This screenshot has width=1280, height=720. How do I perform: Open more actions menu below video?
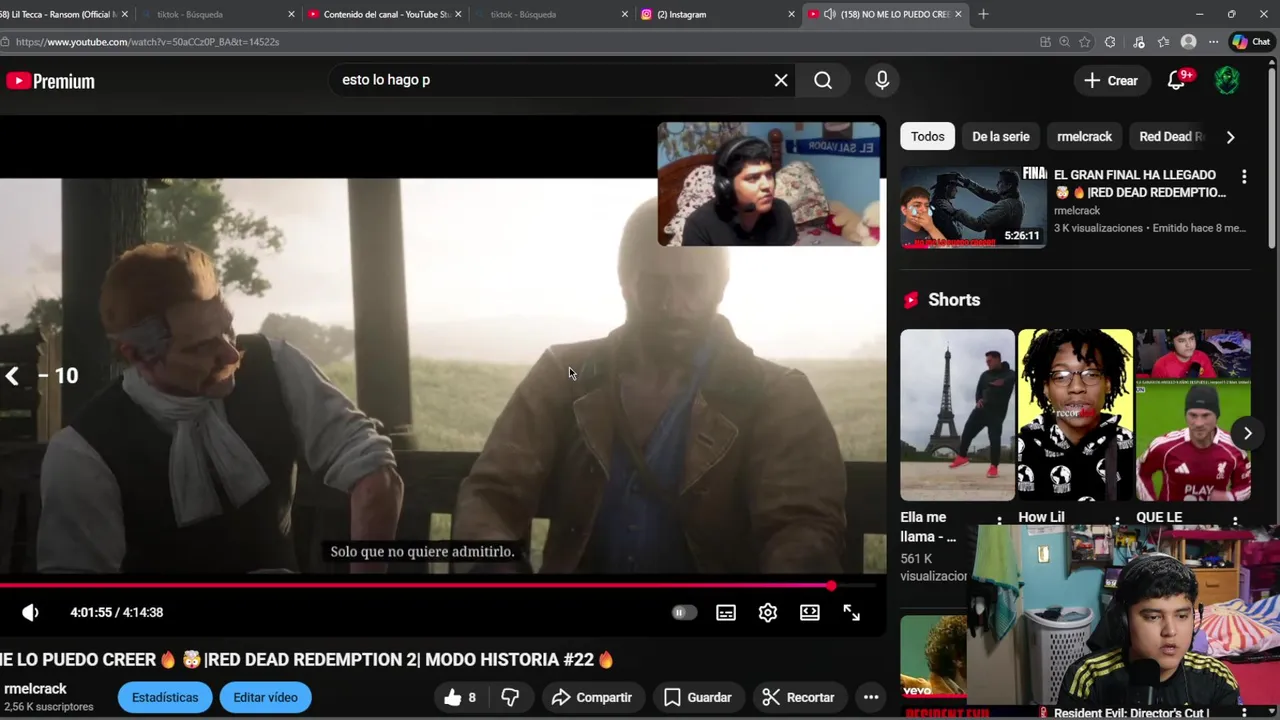coord(871,697)
